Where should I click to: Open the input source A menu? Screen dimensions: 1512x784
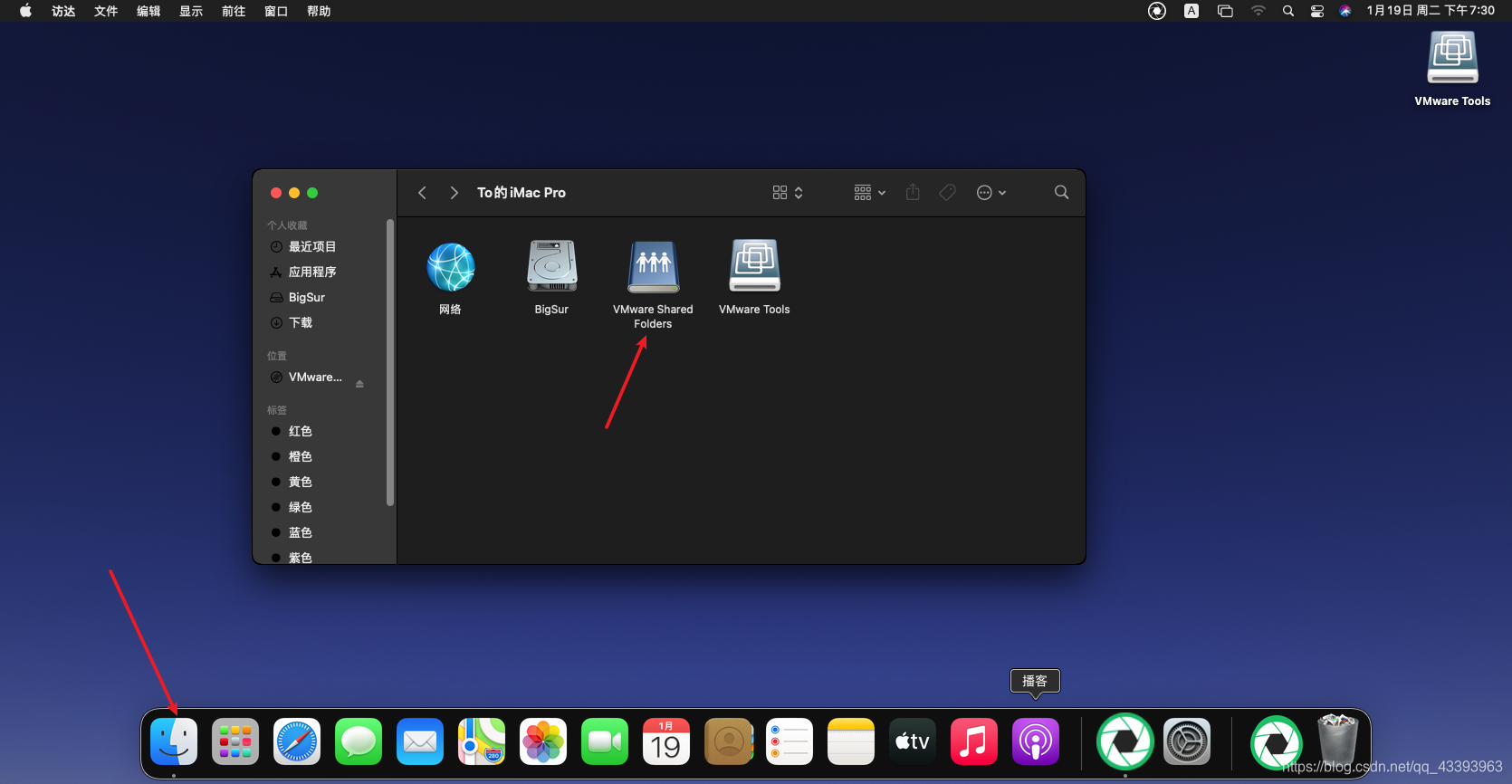(x=1191, y=11)
